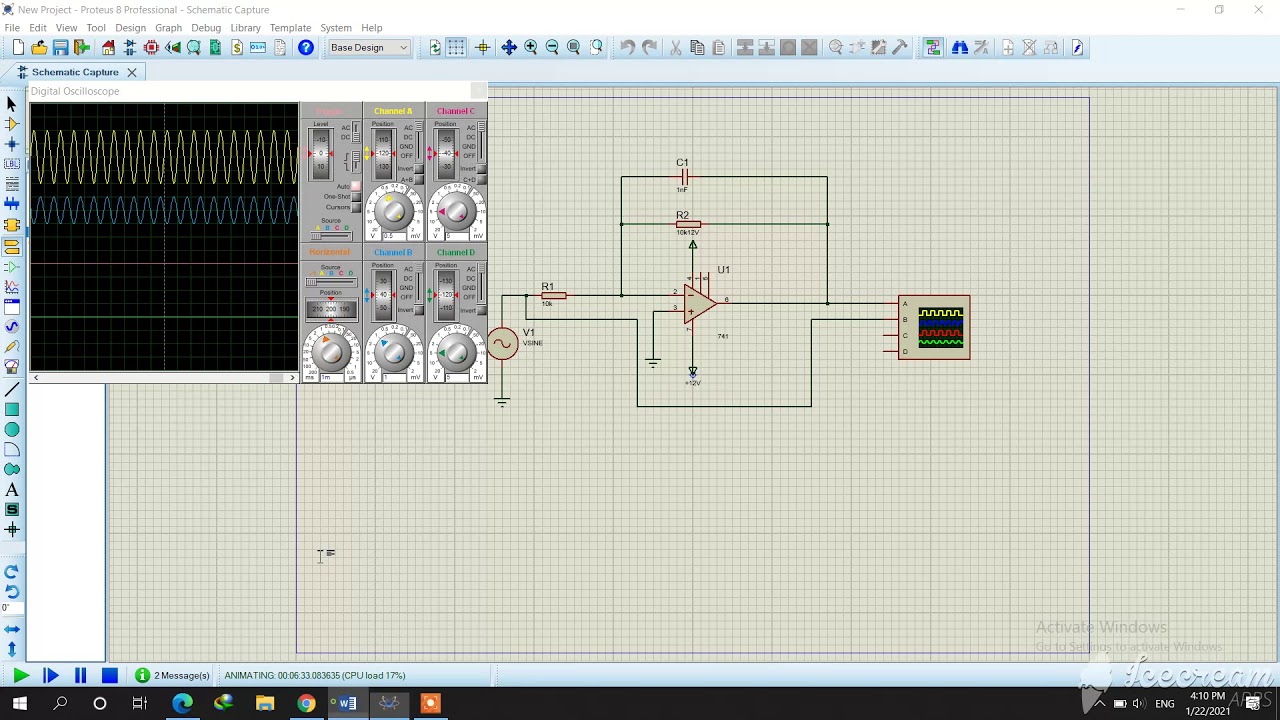Open the Graph menu

pyautogui.click(x=168, y=28)
